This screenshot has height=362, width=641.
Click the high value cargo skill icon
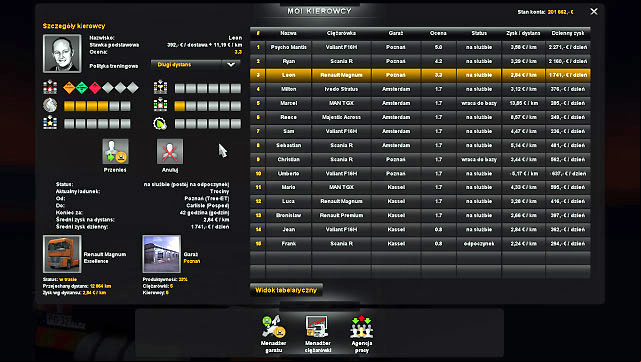coord(50,123)
